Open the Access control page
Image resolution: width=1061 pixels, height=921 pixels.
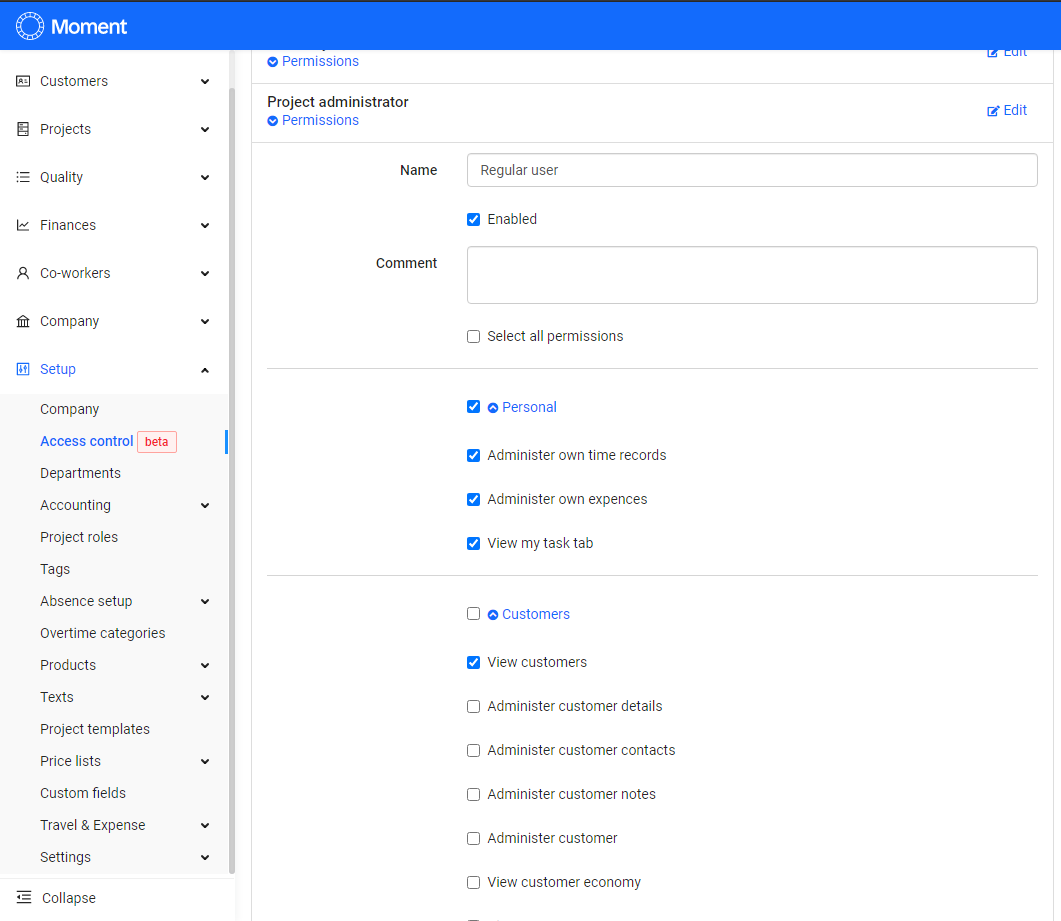pyautogui.click(x=87, y=441)
